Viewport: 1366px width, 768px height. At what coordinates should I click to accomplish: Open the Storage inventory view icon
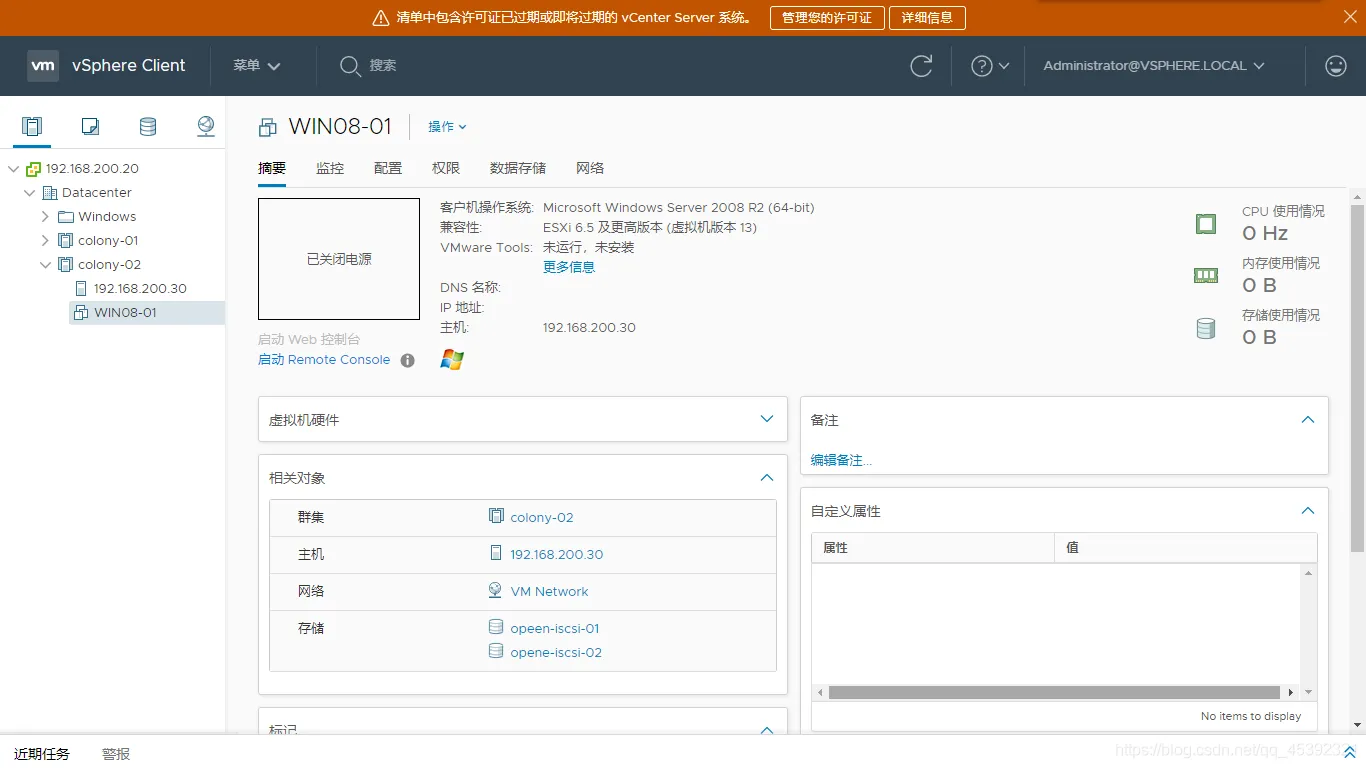tap(148, 126)
